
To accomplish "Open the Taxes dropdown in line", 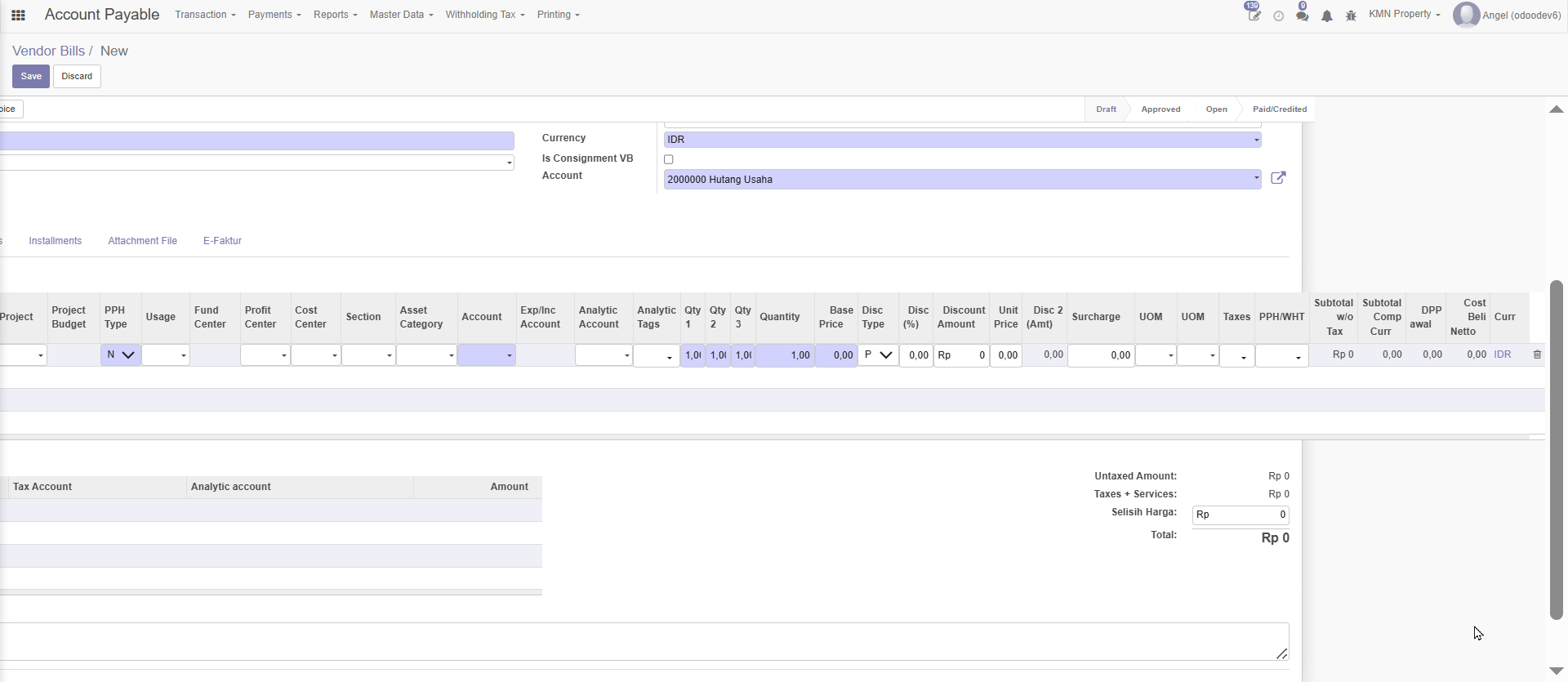I will pyautogui.click(x=1237, y=356).
